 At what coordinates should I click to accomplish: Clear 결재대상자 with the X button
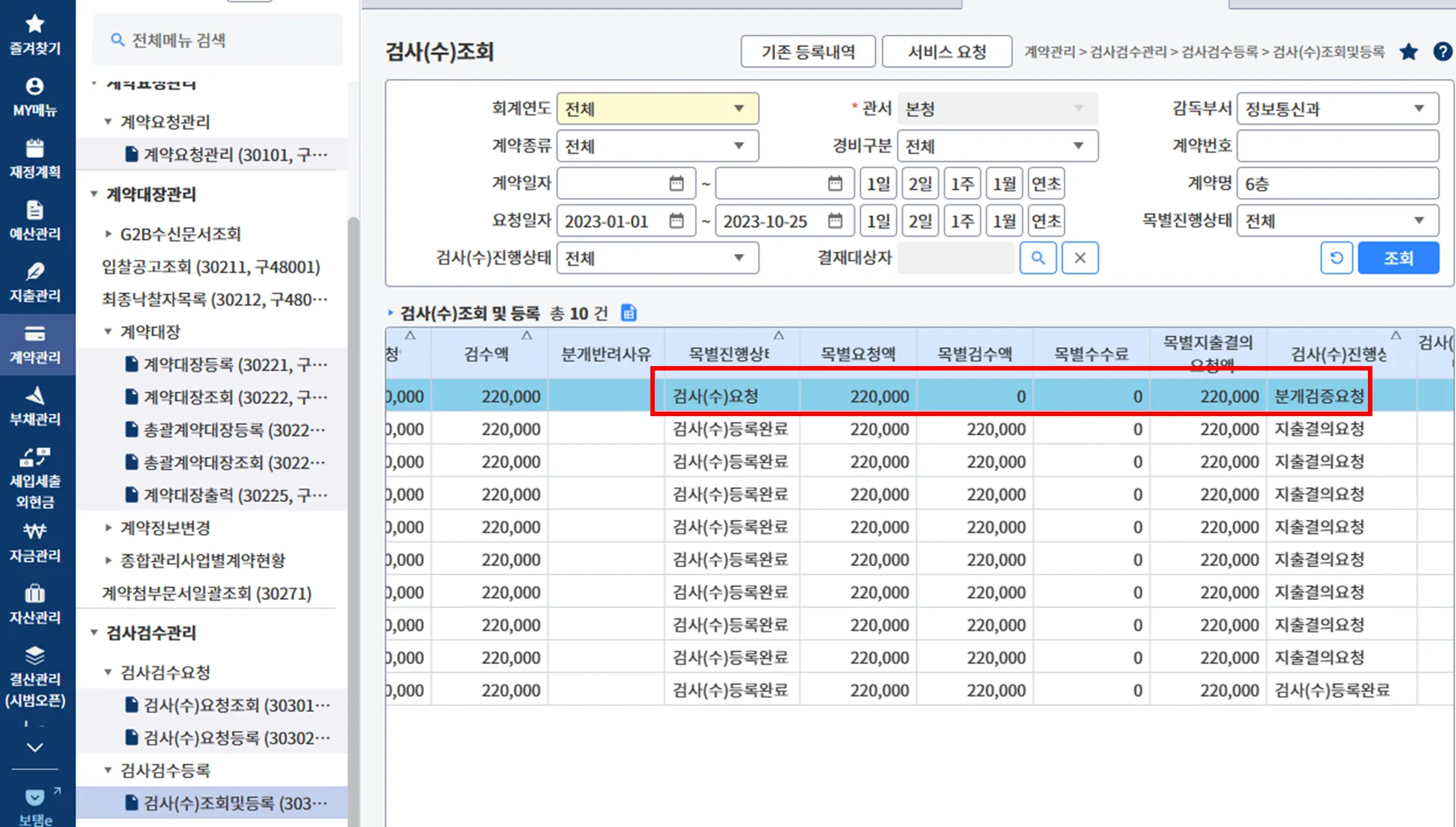tap(1080, 258)
